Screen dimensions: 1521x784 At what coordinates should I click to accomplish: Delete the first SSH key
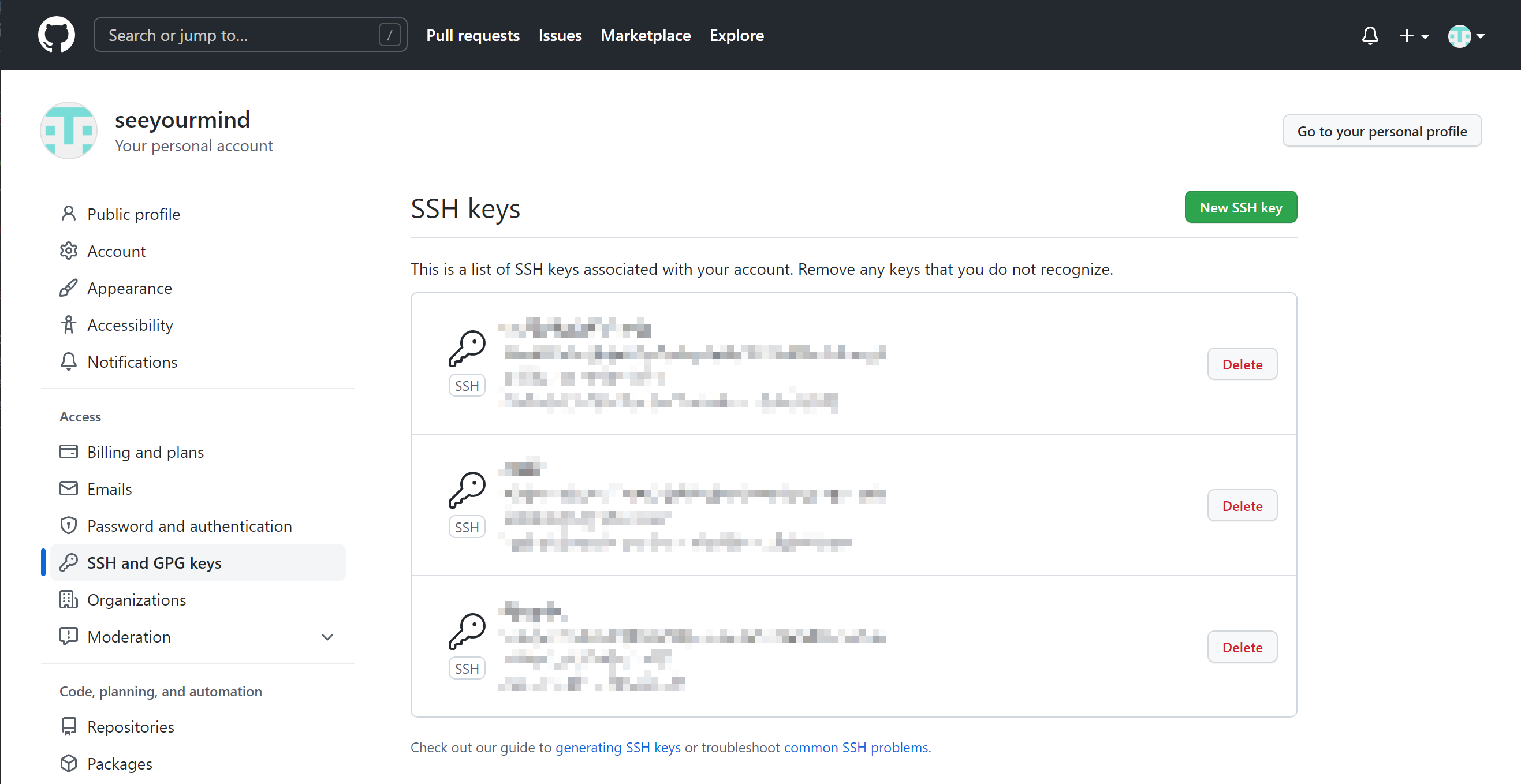(1242, 364)
